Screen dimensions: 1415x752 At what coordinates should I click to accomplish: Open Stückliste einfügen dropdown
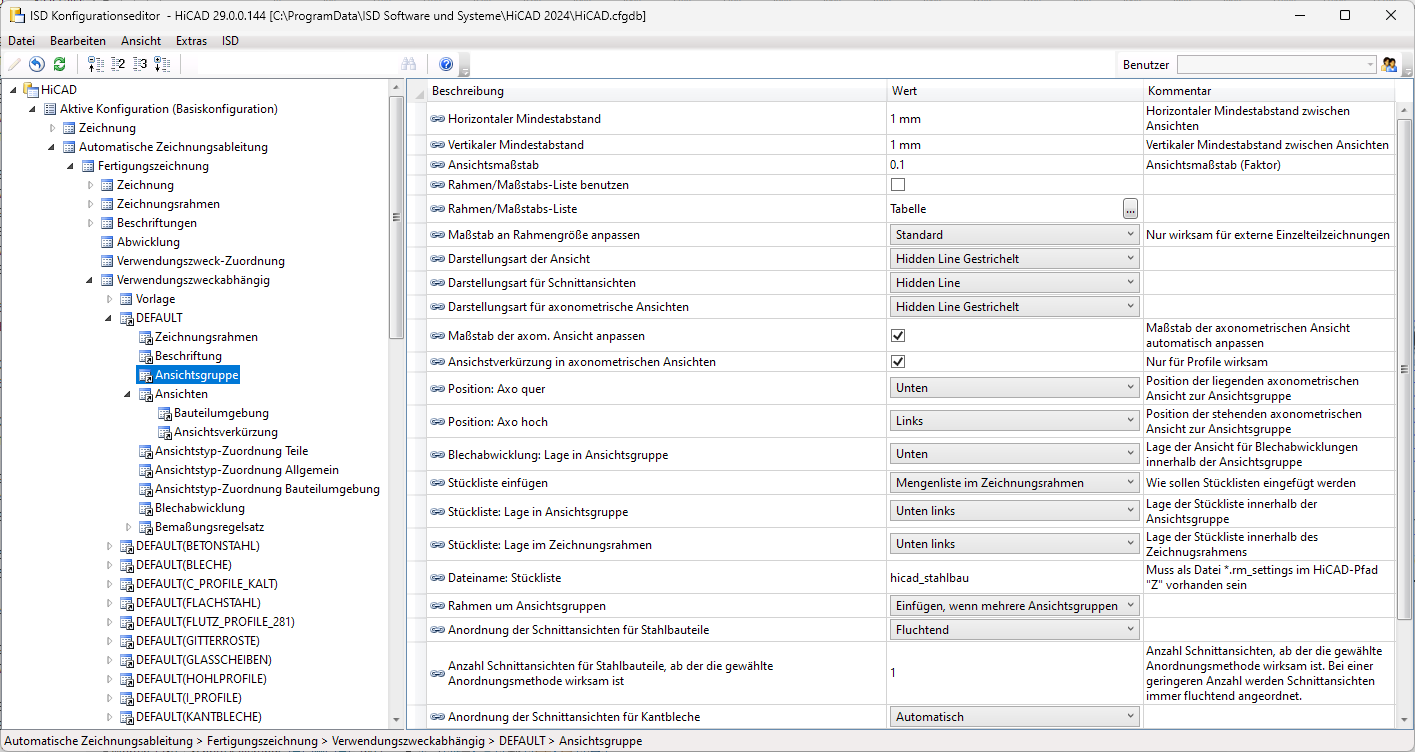click(1014, 483)
